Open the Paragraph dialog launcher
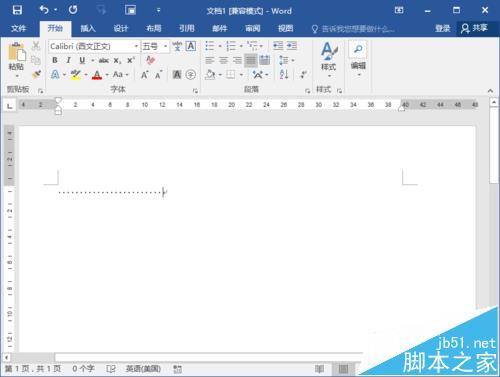The height and width of the screenshot is (377, 500). point(308,91)
